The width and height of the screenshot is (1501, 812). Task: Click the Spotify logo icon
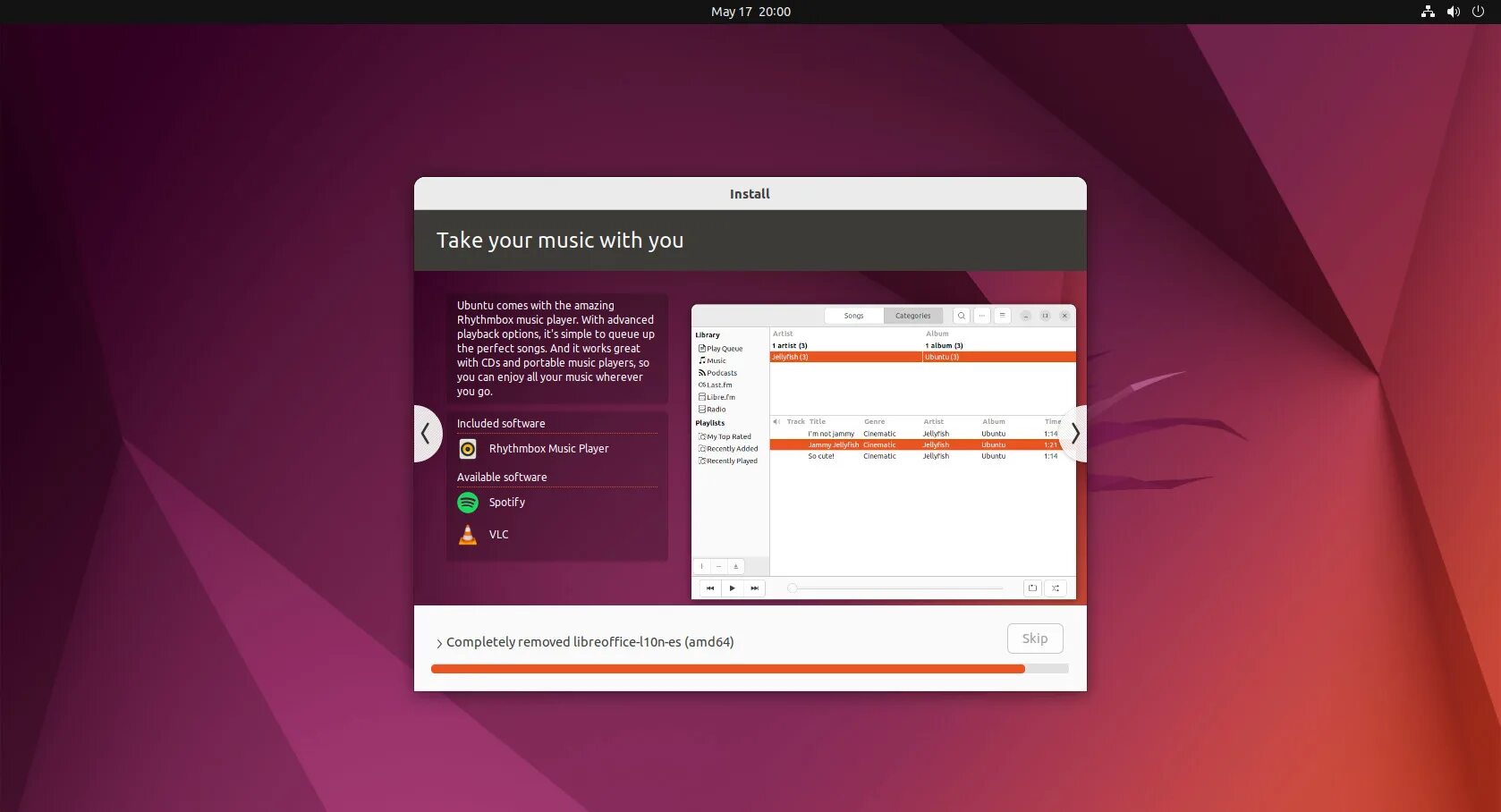(x=468, y=503)
